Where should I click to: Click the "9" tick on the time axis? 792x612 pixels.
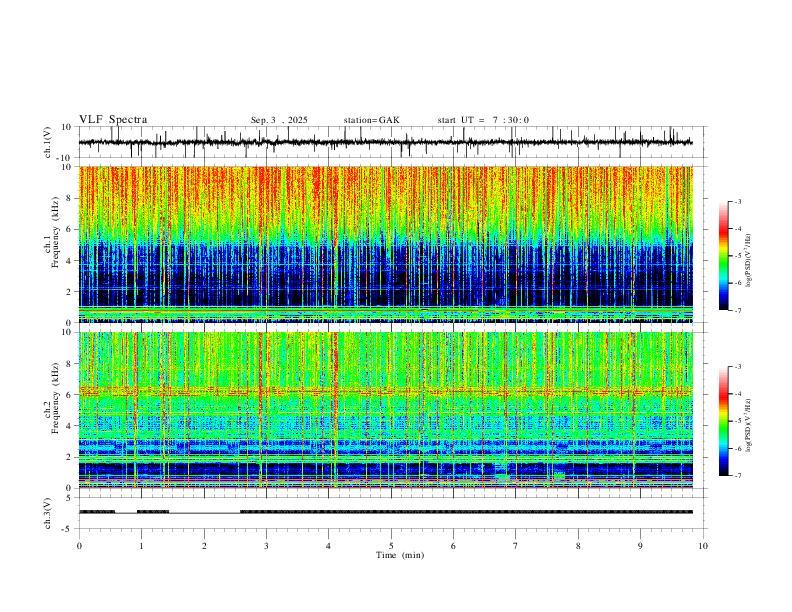click(x=640, y=546)
